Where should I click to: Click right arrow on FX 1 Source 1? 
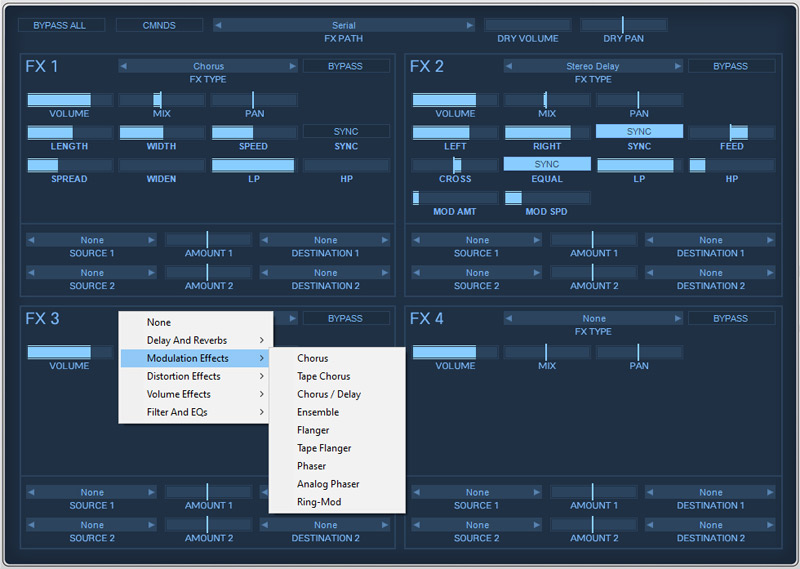[152, 240]
